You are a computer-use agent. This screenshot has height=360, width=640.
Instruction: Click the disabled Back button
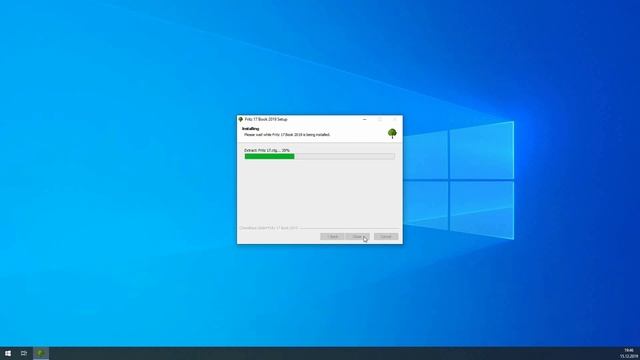tap(332, 237)
